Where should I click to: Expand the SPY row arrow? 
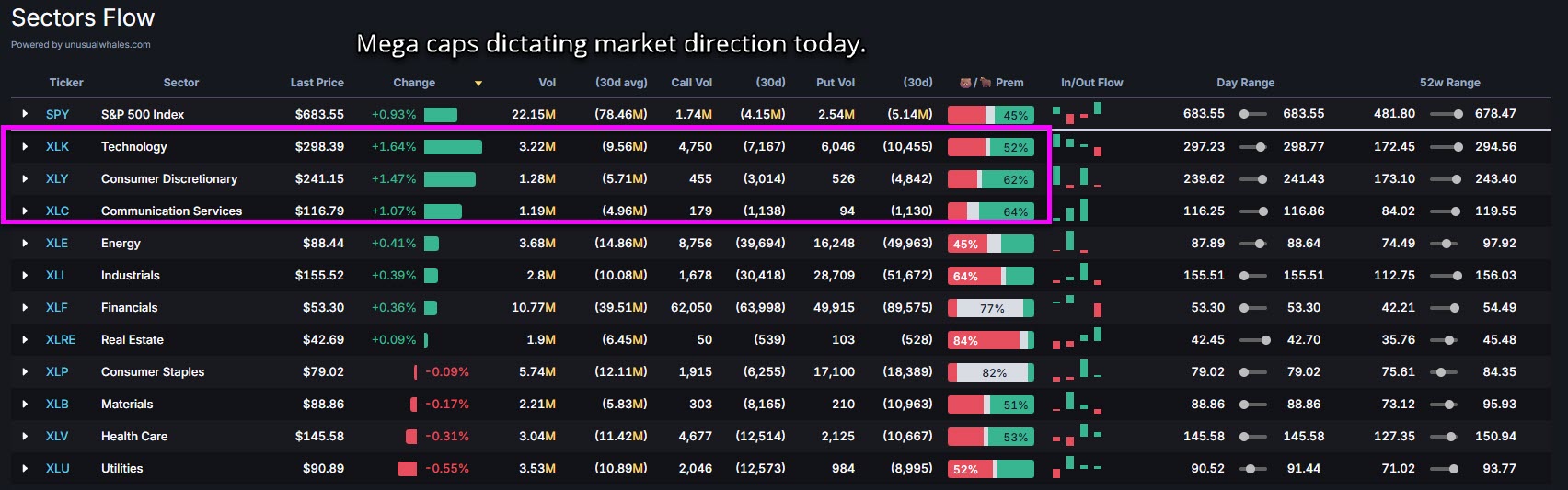(x=25, y=114)
